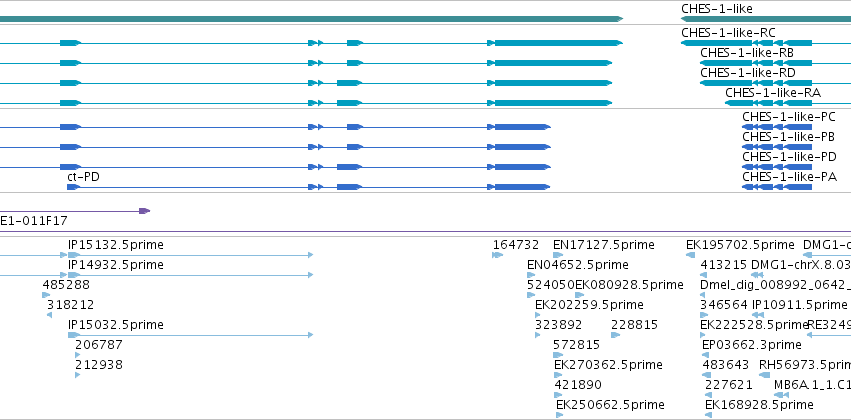
Task: Select feature 164732
Action: point(516,245)
